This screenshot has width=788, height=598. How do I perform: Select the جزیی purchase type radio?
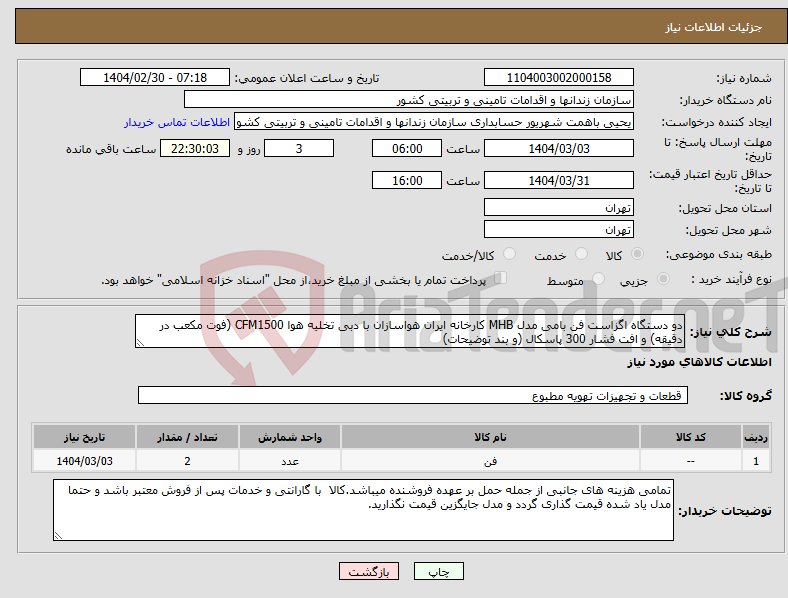[x=663, y=278]
